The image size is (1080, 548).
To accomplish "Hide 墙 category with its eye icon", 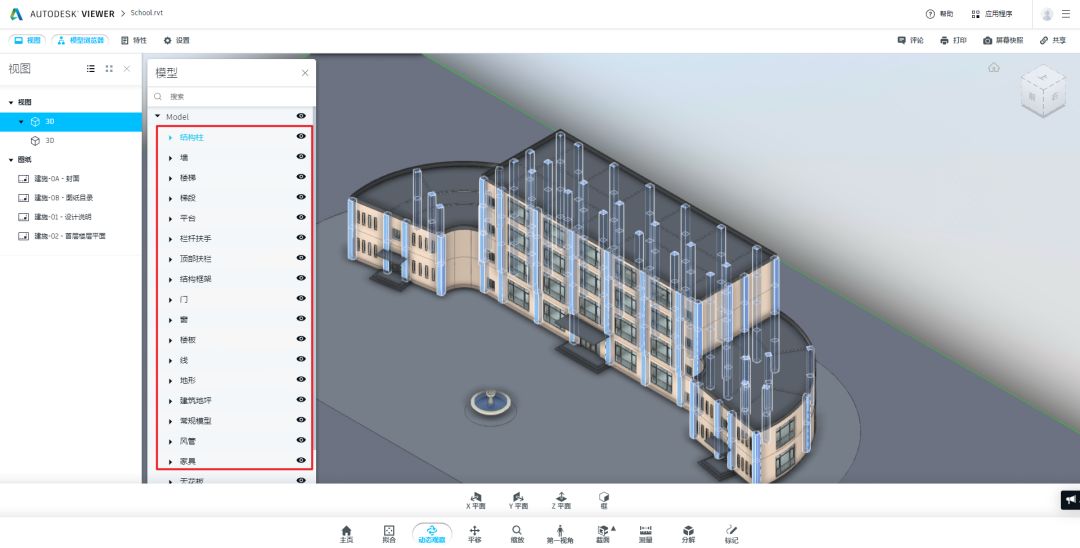I will coord(301,156).
